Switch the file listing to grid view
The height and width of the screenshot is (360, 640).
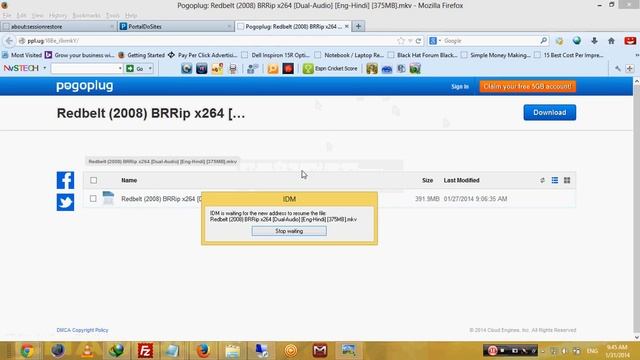pyautogui.click(x=567, y=180)
